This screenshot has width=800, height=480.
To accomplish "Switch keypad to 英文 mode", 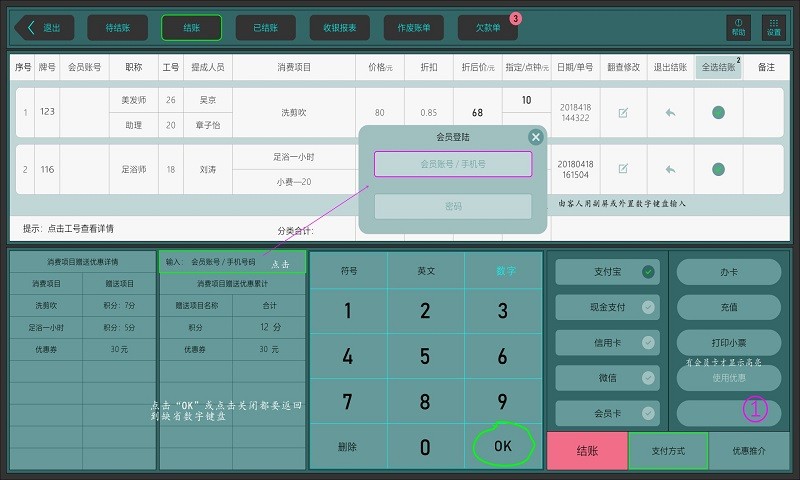I will click(426, 271).
